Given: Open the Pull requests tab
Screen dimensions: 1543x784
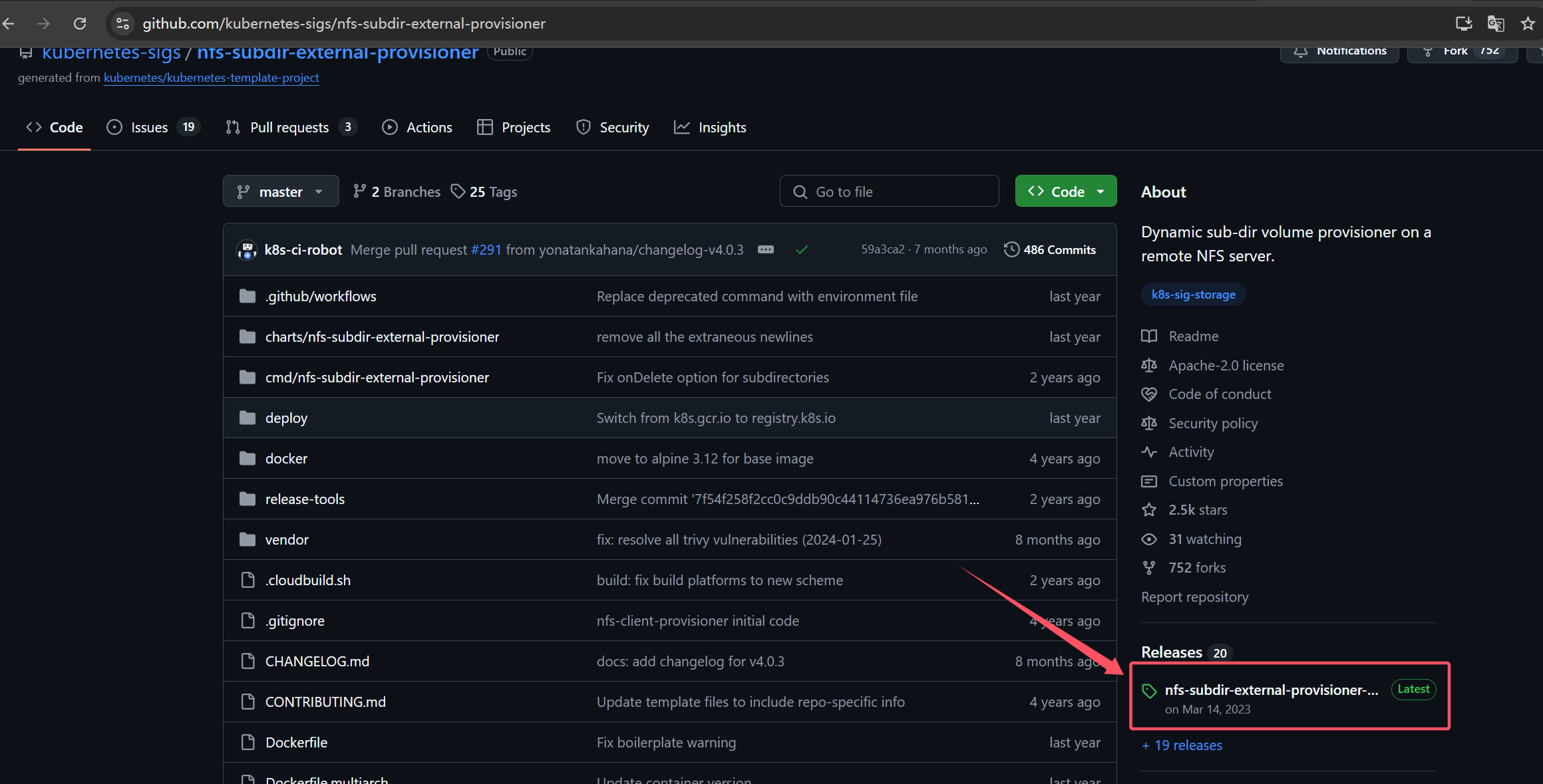Looking at the screenshot, I should click(x=290, y=127).
